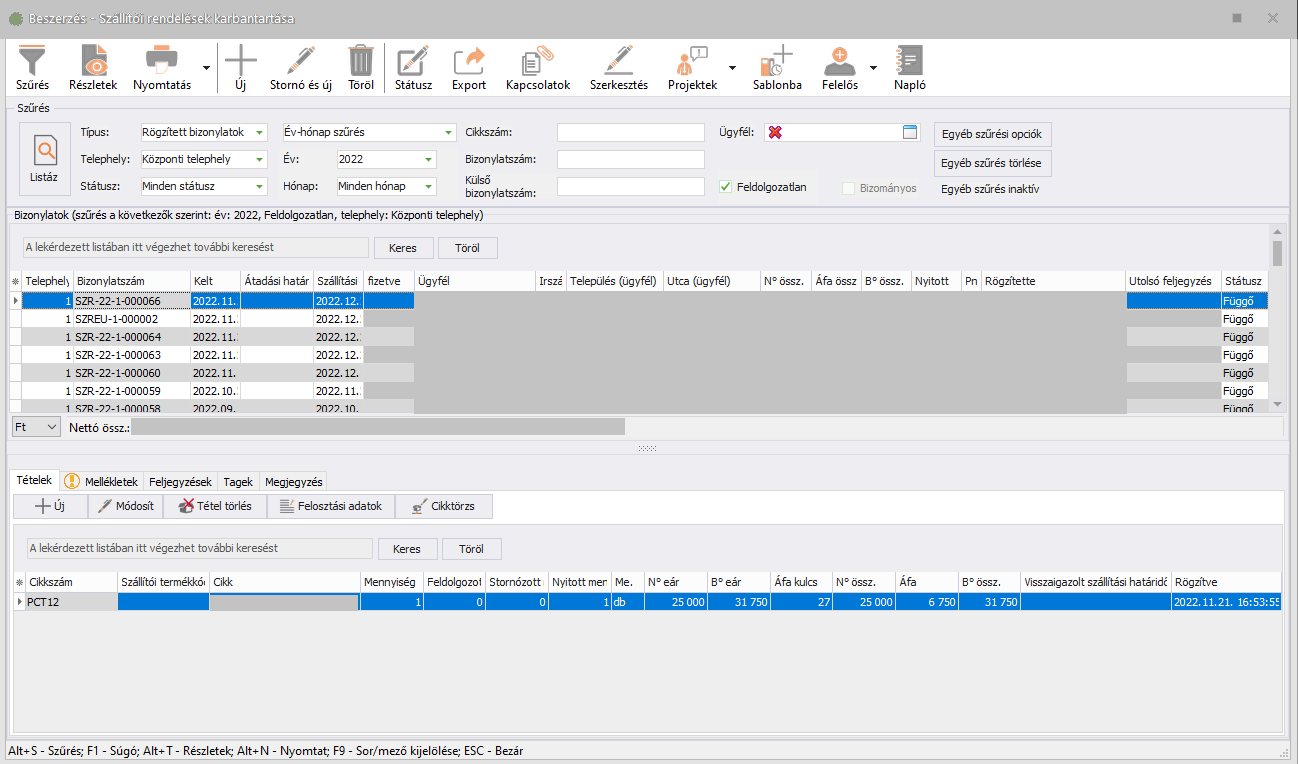Switch to the Mellékletek tab

click(x=103, y=481)
